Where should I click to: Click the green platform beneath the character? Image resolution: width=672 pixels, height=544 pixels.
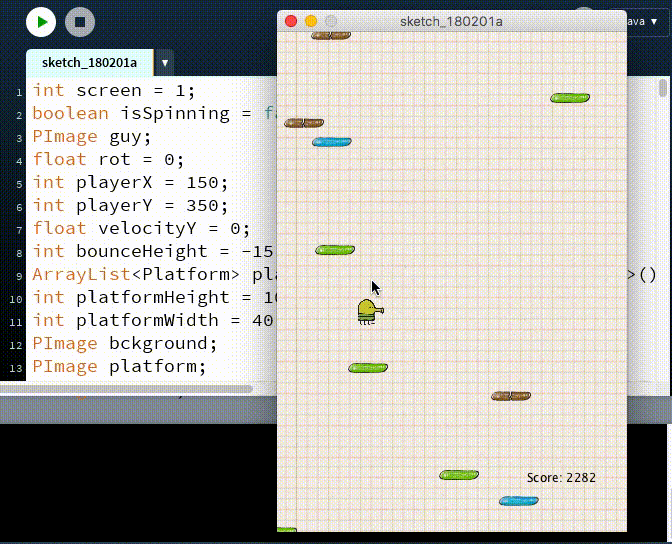pyautogui.click(x=368, y=368)
